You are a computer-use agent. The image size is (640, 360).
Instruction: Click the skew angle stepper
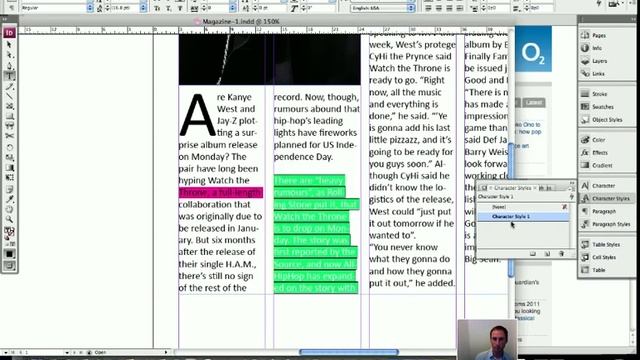[304, 8]
